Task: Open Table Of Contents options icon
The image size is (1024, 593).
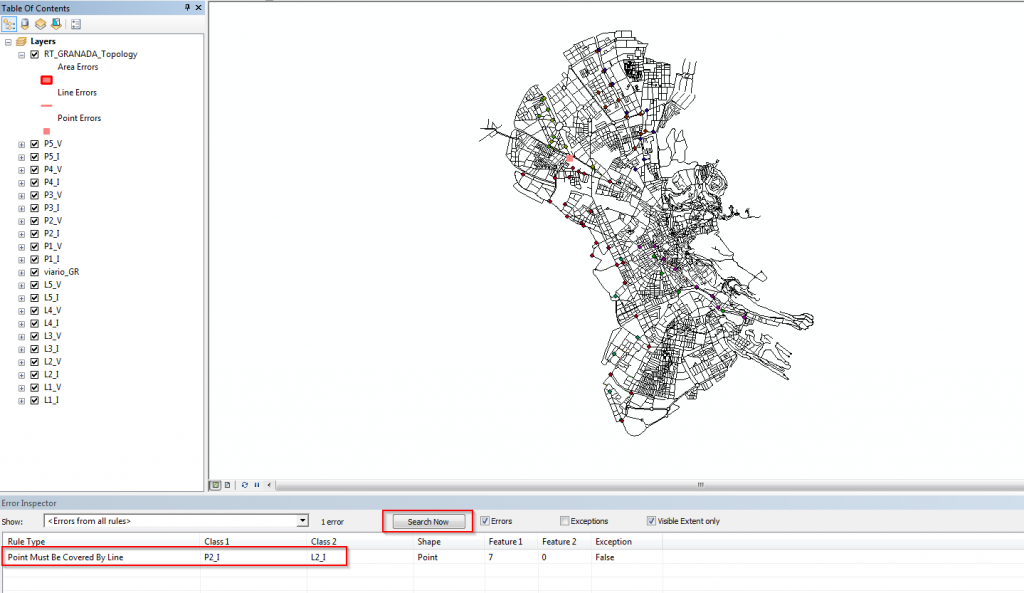Action: coord(76,23)
